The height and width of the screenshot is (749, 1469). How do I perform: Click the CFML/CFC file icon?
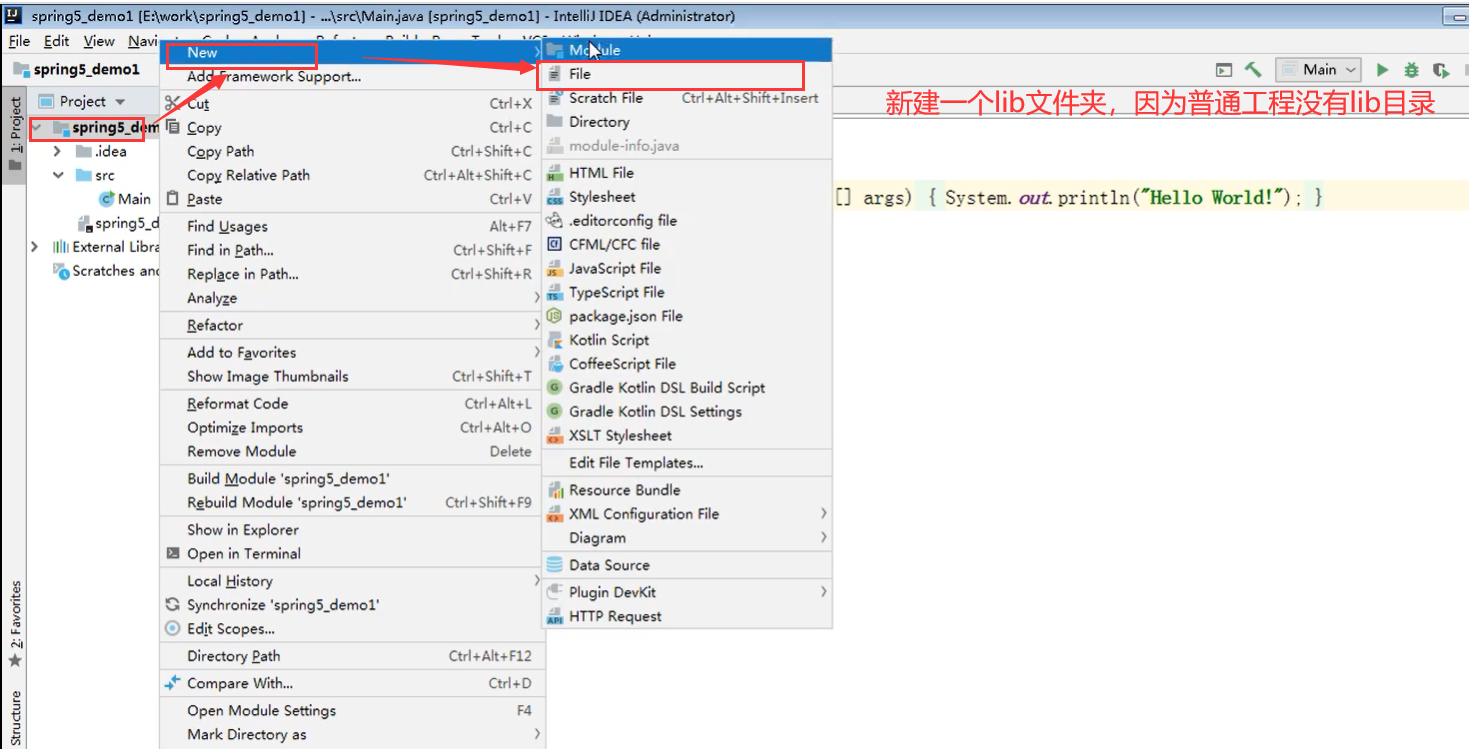(x=555, y=244)
